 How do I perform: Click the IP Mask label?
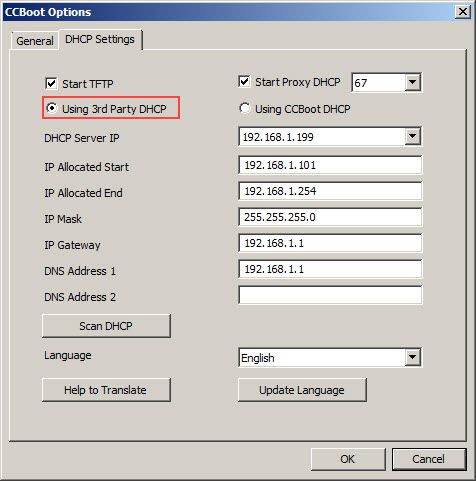click(63, 219)
